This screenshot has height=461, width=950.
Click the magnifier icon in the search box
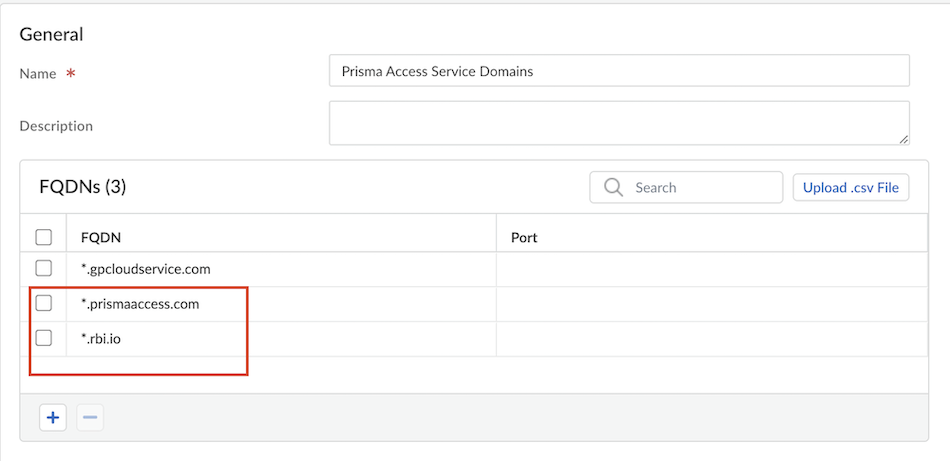pos(615,187)
